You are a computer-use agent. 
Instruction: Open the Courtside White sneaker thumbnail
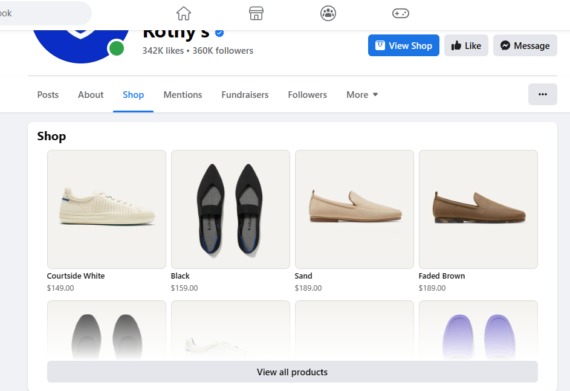(107, 209)
